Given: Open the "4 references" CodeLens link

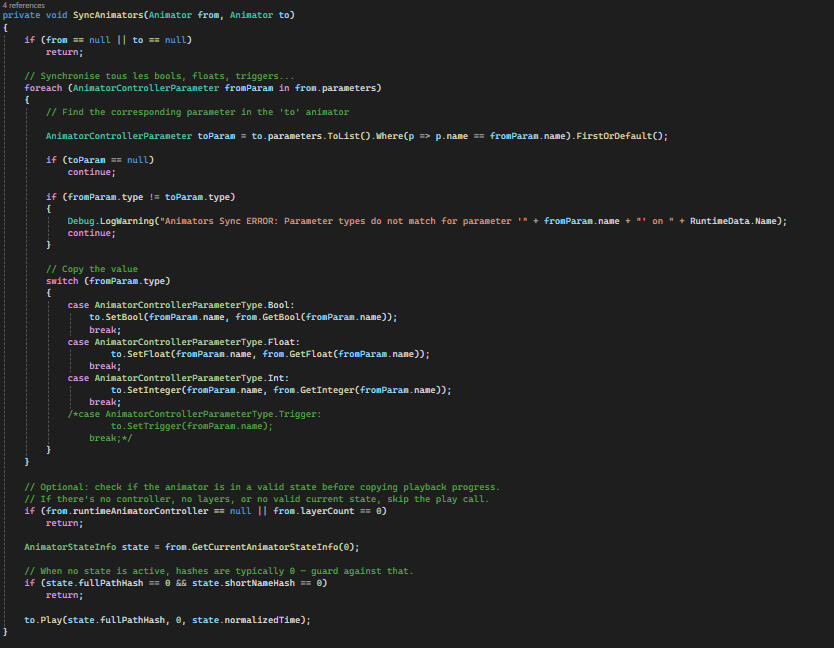Looking at the screenshot, I should 24,5.
